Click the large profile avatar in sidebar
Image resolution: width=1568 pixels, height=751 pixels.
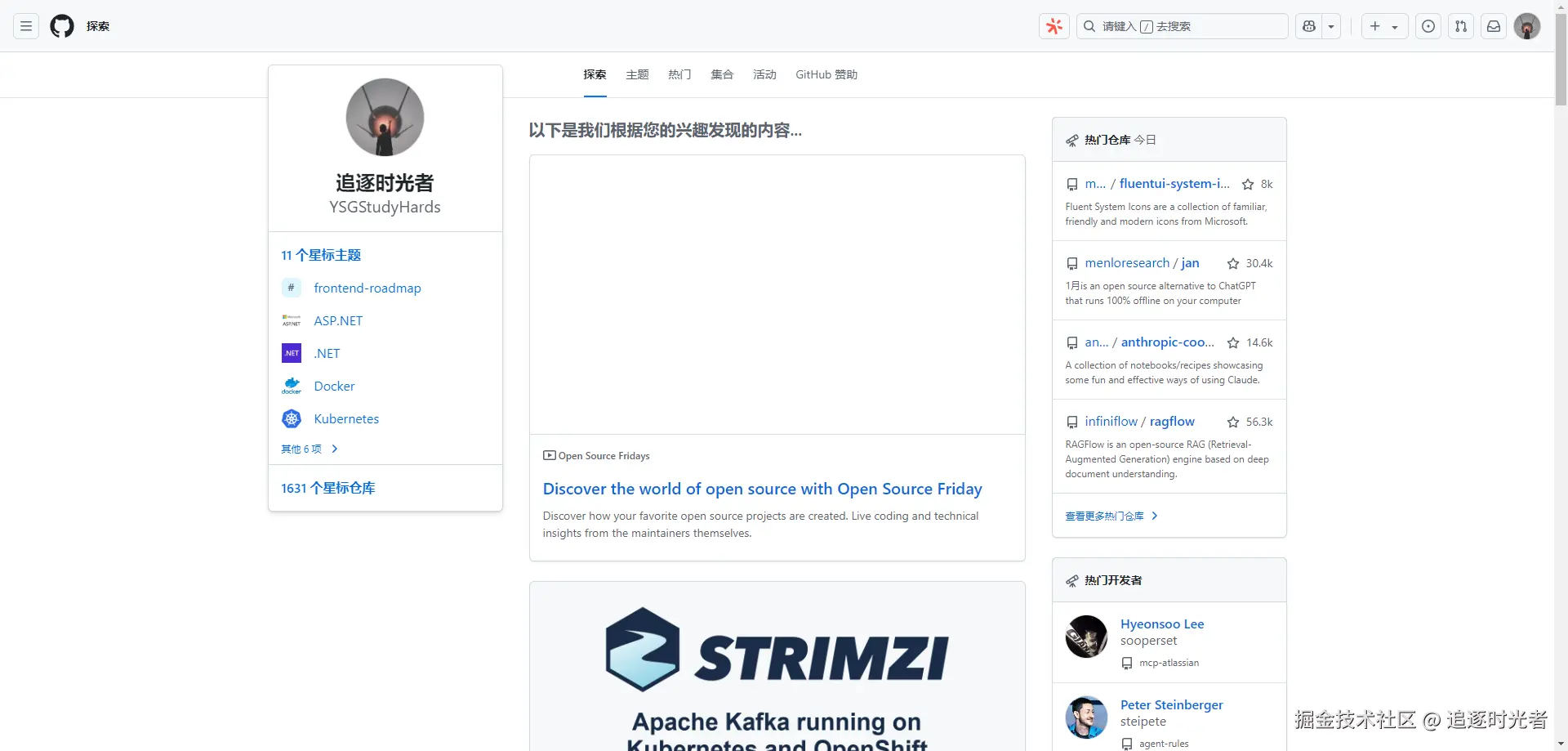pos(385,117)
